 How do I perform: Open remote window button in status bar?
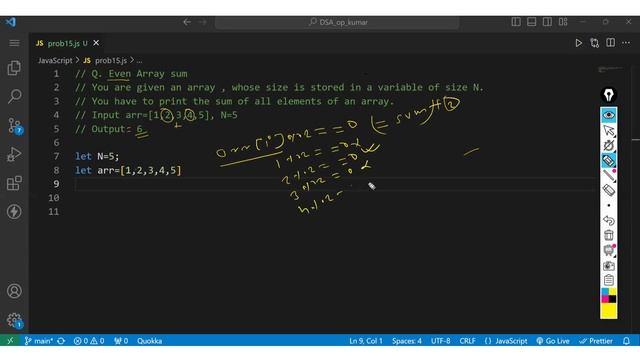pyautogui.click(x=10, y=341)
